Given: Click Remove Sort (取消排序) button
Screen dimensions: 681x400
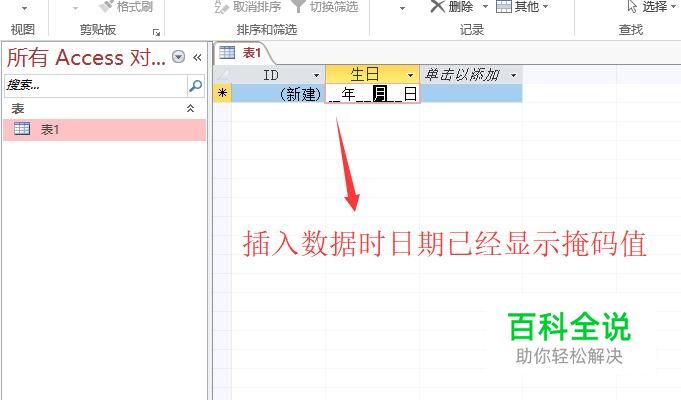Looking at the screenshot, I should point(248,7).
